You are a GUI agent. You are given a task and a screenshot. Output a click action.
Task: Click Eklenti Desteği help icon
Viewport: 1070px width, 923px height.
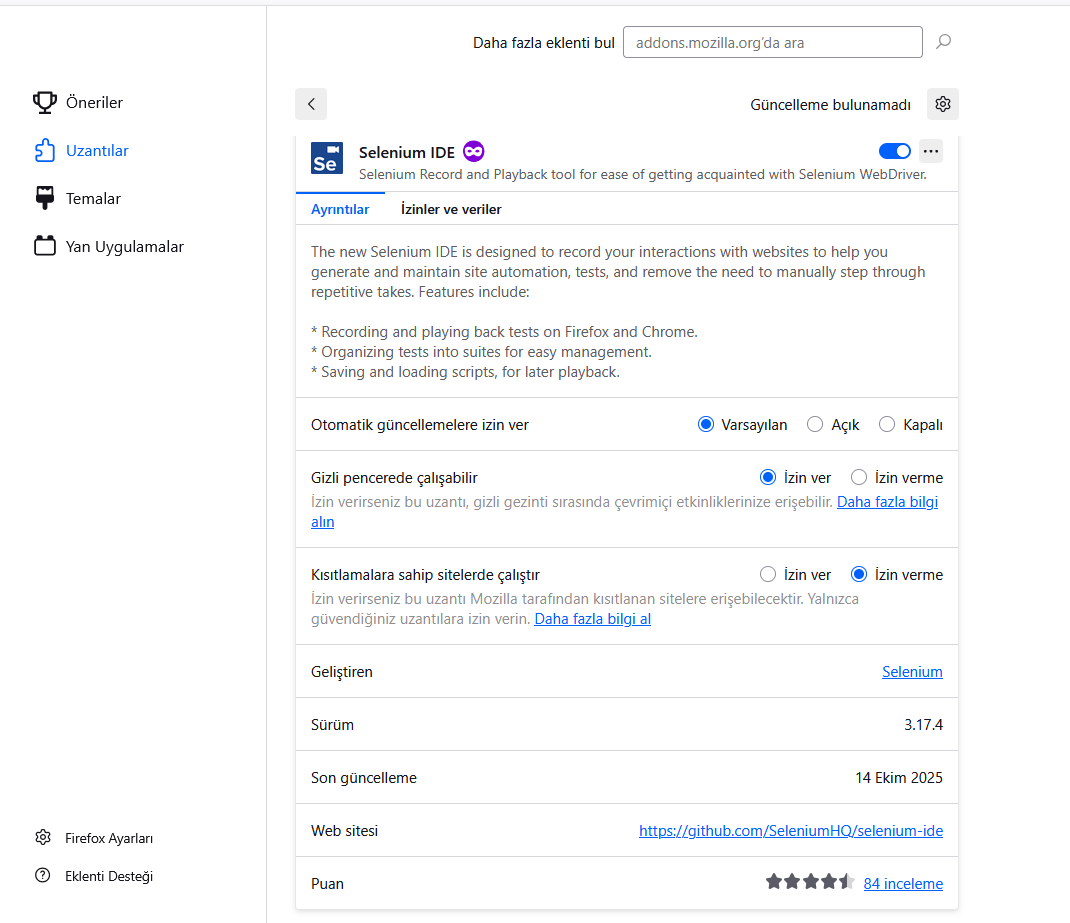[x=43, y=876]
